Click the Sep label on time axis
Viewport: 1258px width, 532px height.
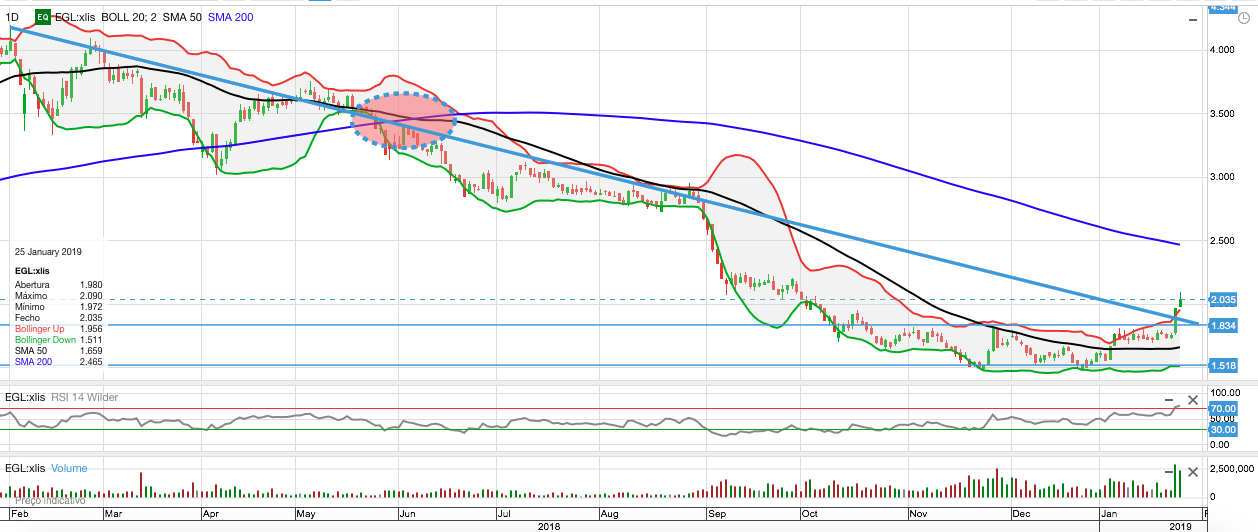(717, 512)
